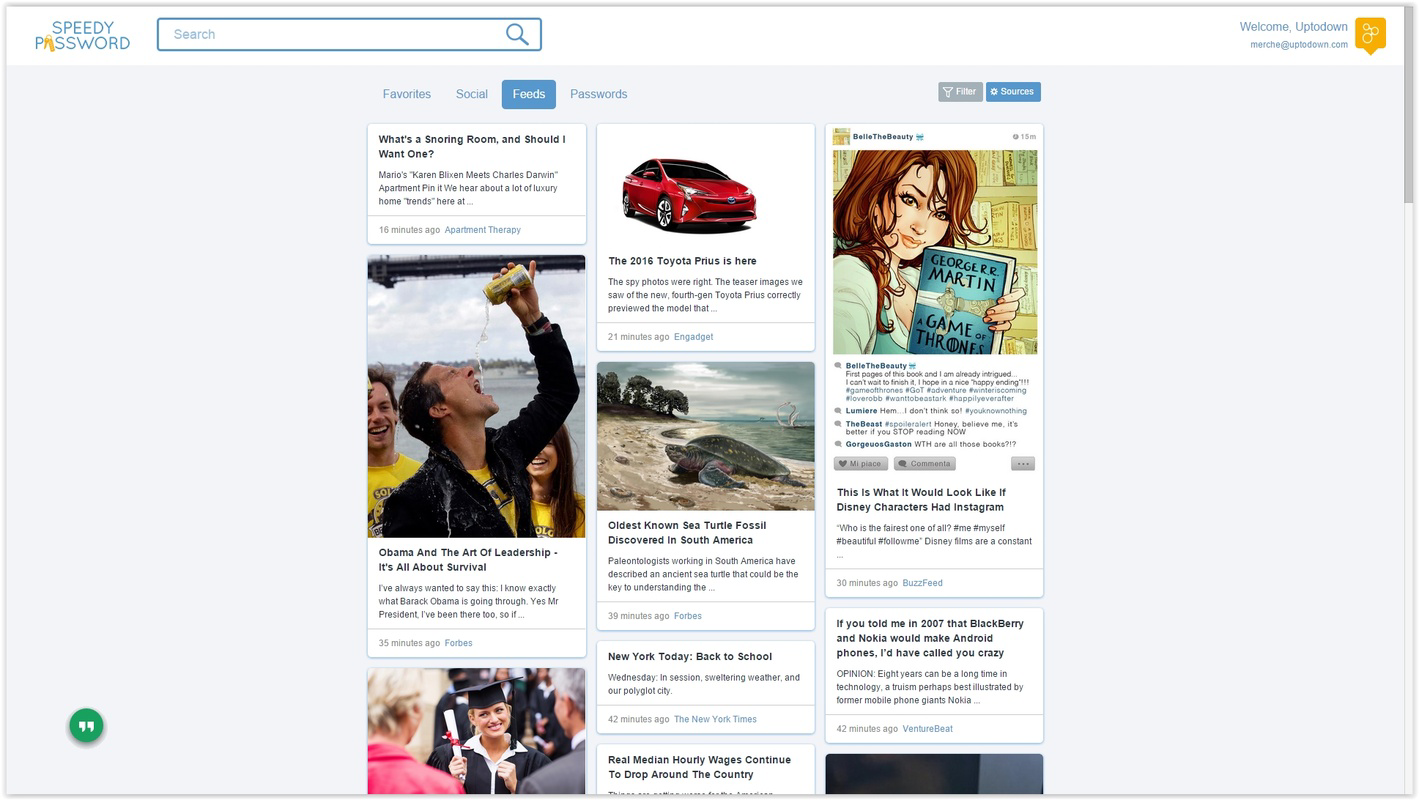
Task: Follow The New York Times source link
Action: click(x=715, y=719)
